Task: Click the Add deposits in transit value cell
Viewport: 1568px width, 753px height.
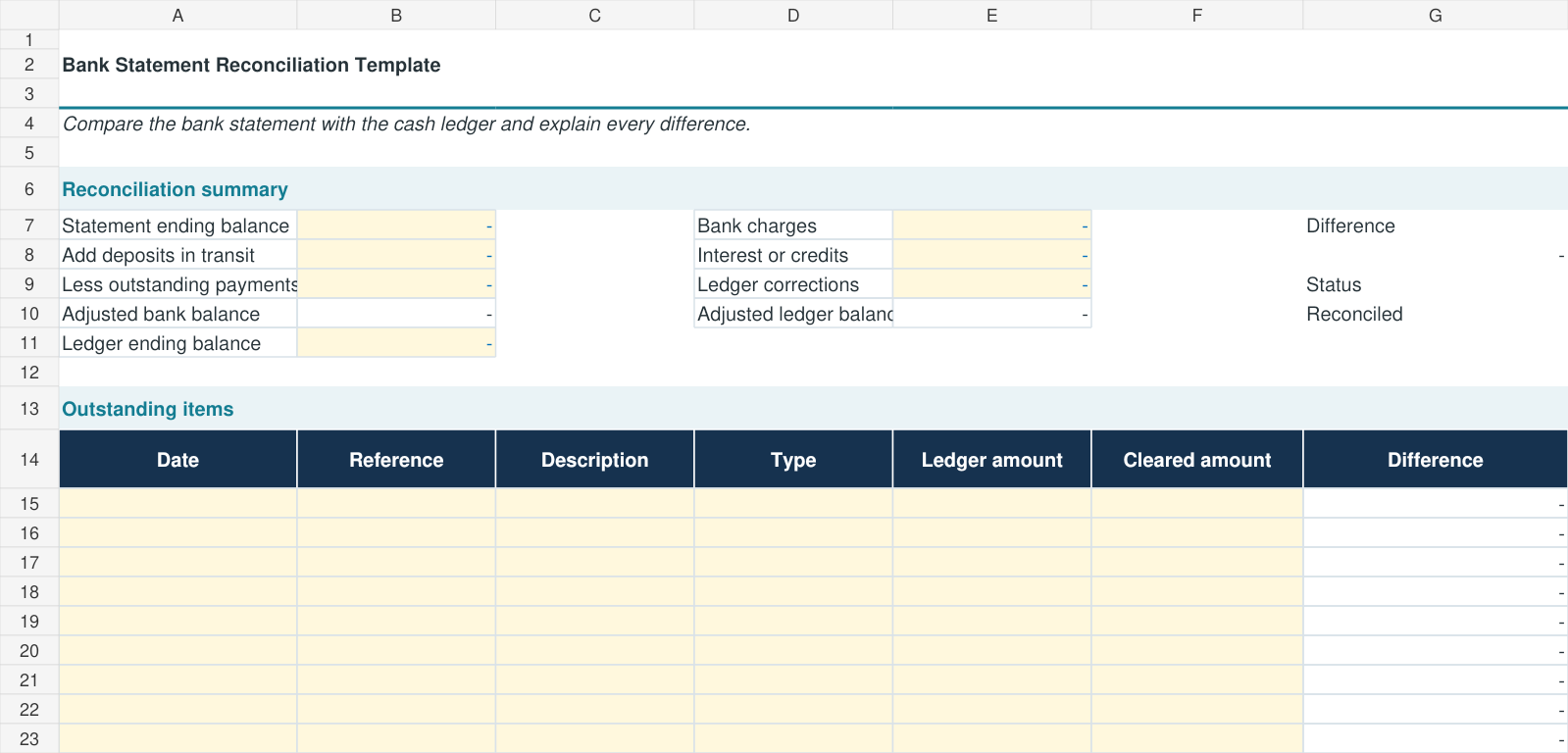Action: pos(396,255)
